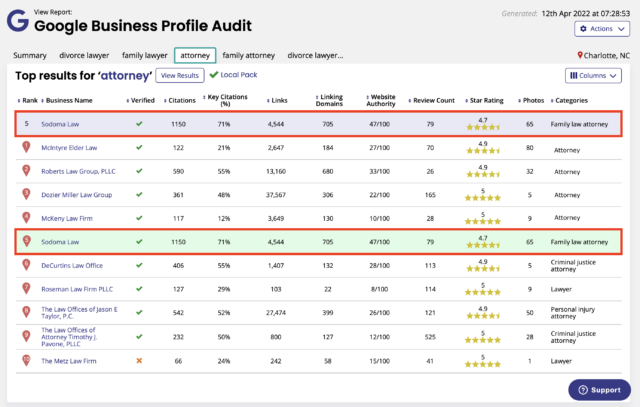The width and height of the screenshot is (640, 407).
Task: Click the G logo icon
Action: tap(18, 22)
